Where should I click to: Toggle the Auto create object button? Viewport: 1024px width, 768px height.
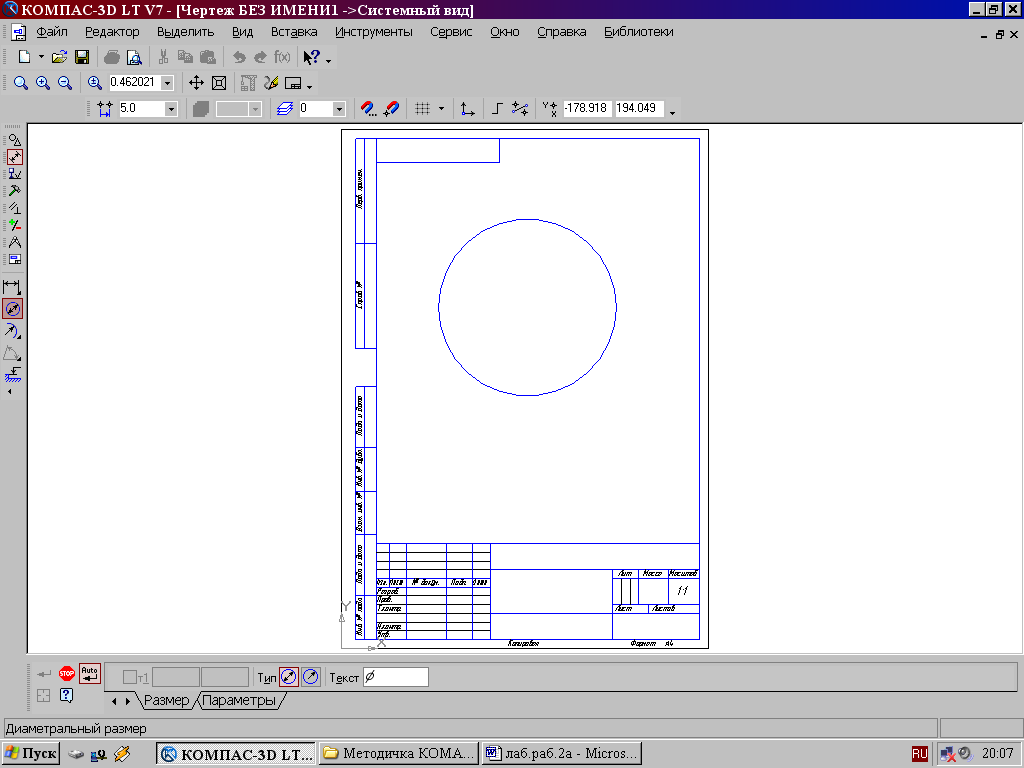[x=90, y=673]
